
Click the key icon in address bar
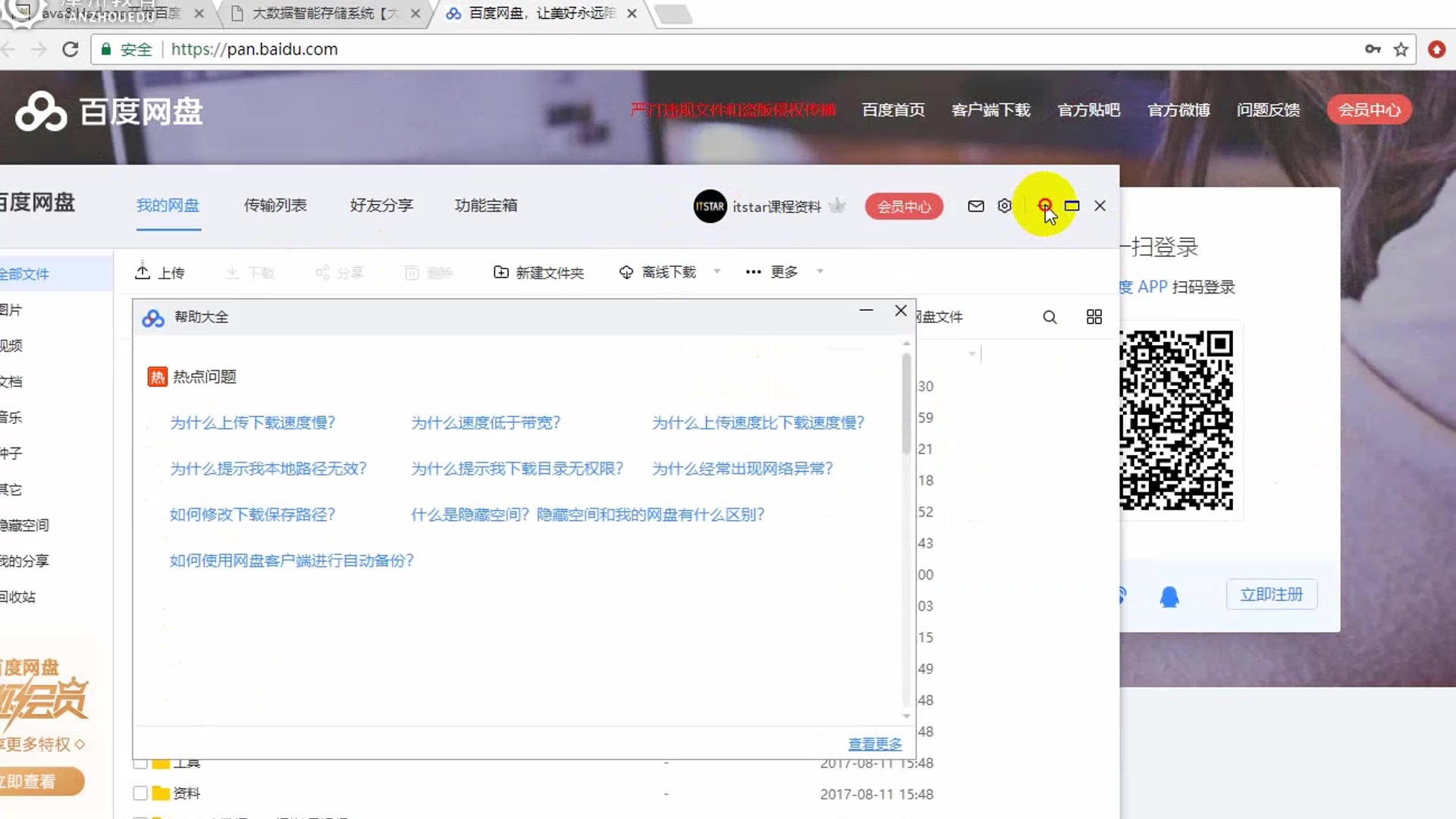(1373, 49)
